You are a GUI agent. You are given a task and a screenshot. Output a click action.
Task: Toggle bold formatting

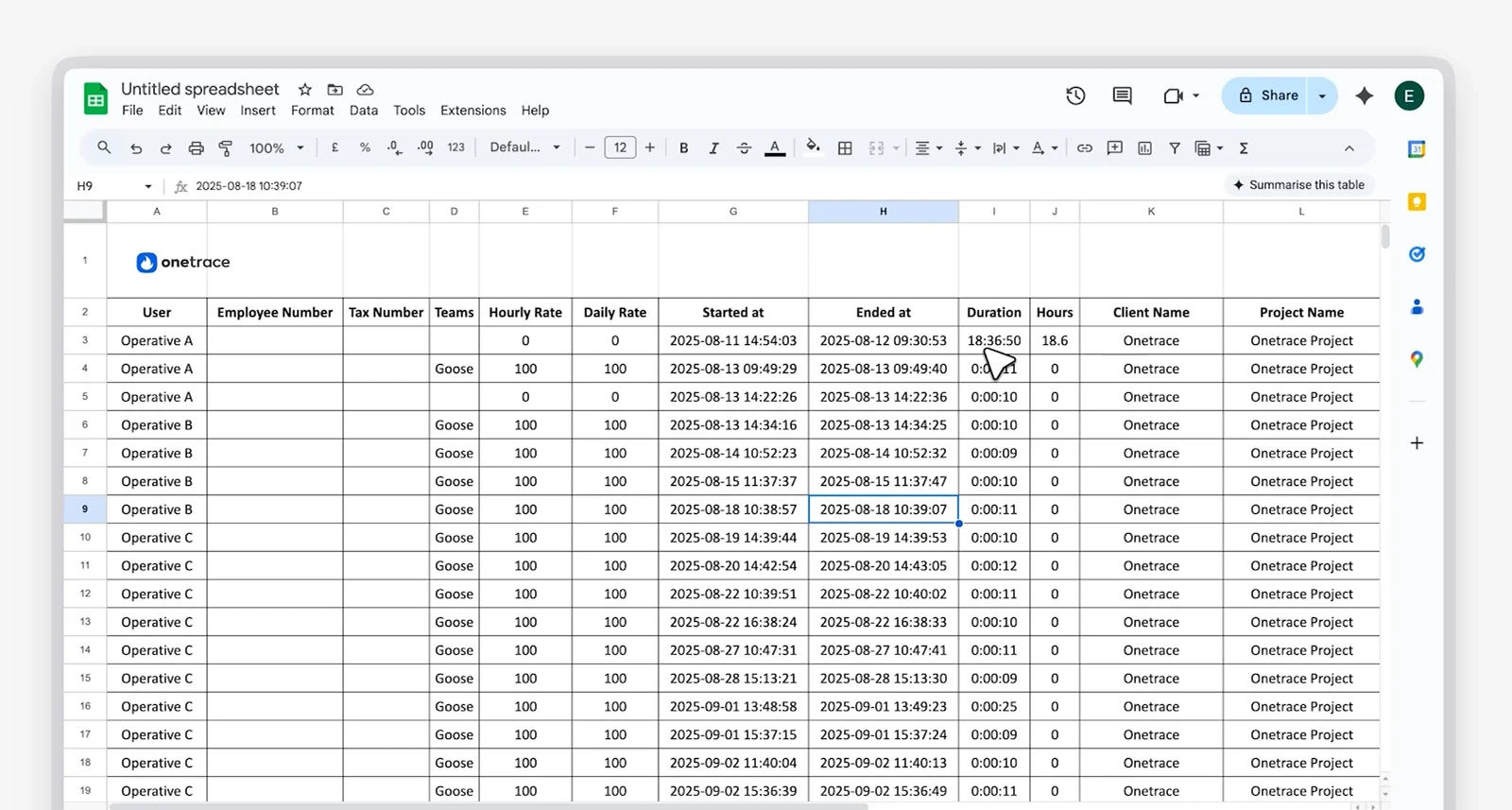point(683,148)
